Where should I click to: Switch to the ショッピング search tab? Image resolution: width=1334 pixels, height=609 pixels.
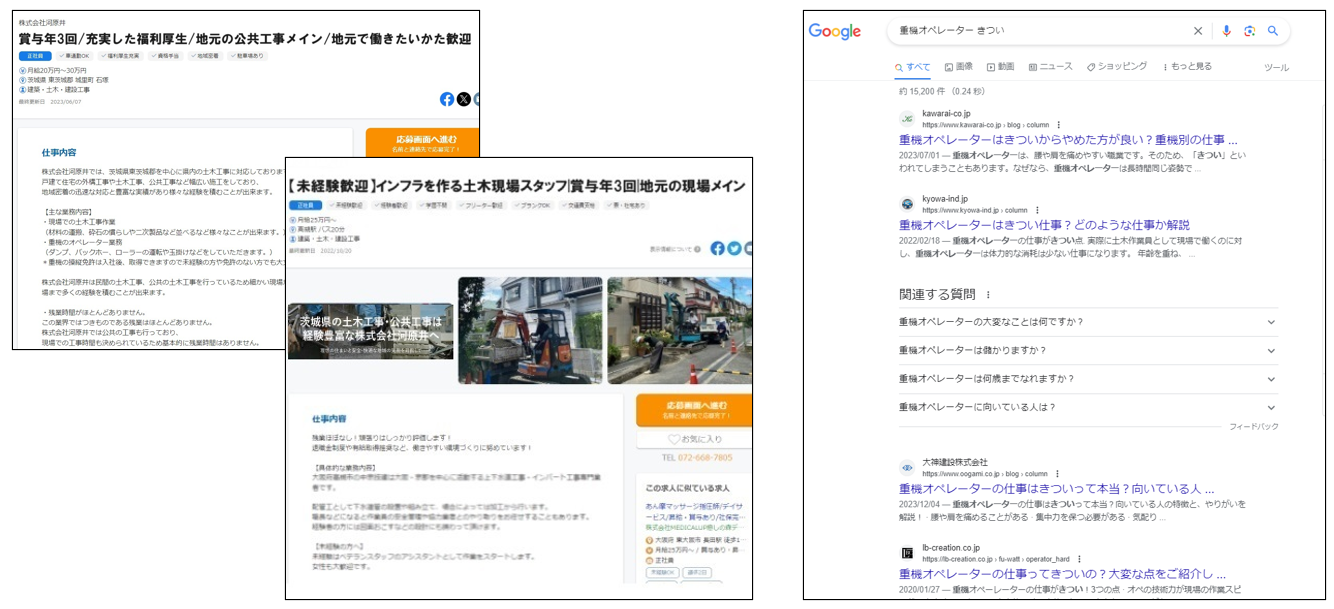pyautogui.click(x=1117, y=67)
